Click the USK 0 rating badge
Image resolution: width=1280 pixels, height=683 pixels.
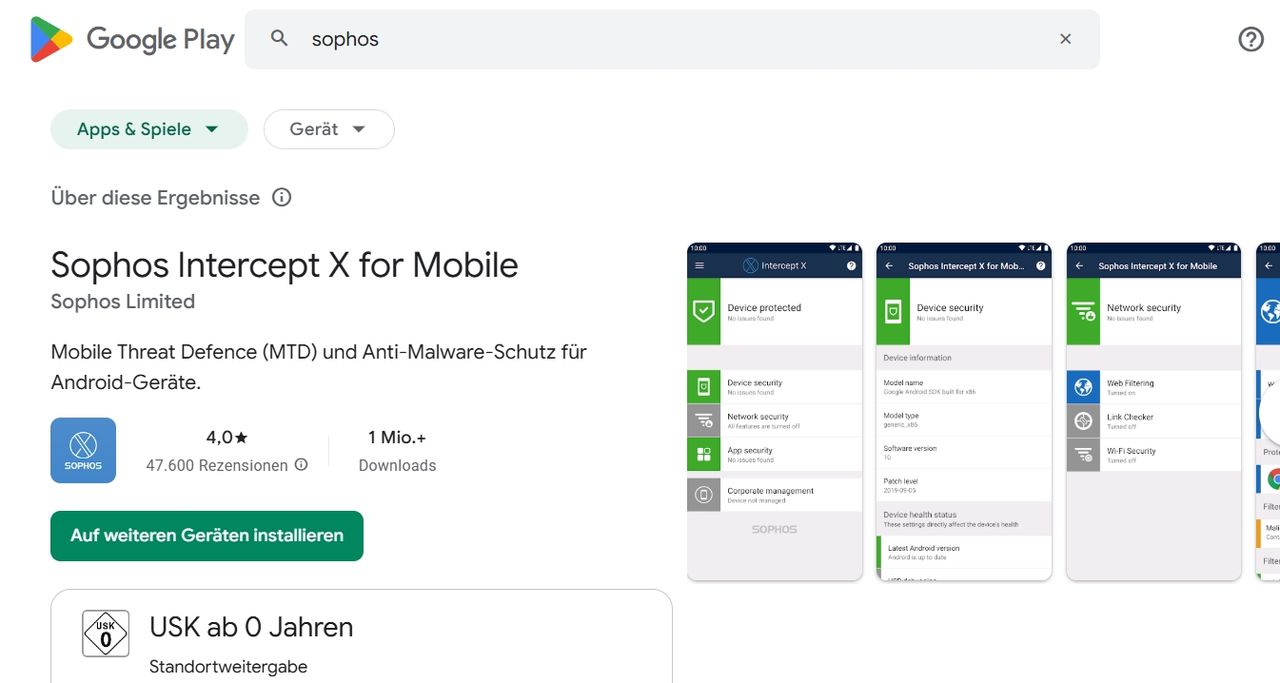tap(106, 634)
